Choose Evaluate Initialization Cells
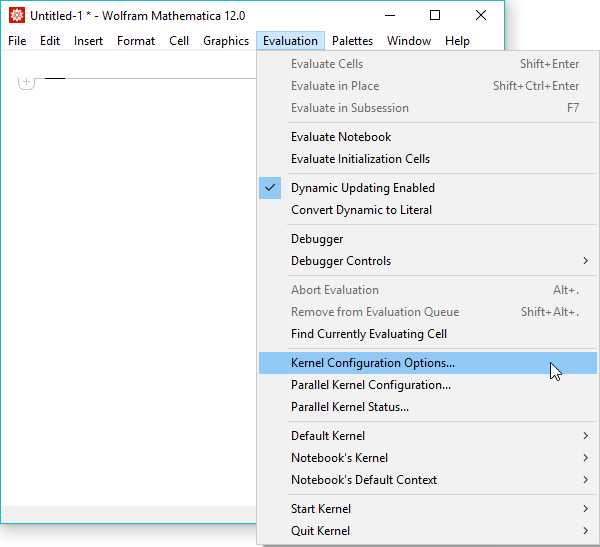This screenshot has width=600, height=547. [x=428, y=159]
